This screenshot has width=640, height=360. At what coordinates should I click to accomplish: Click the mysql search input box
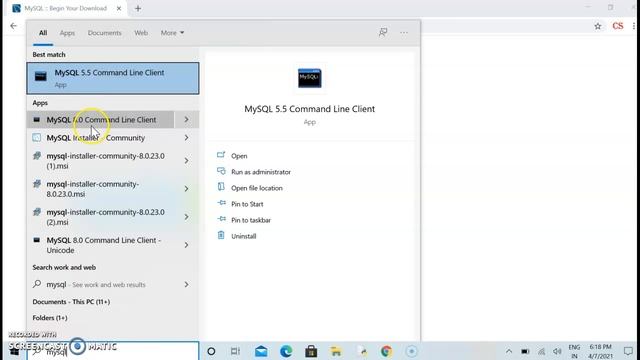[113, 351]
